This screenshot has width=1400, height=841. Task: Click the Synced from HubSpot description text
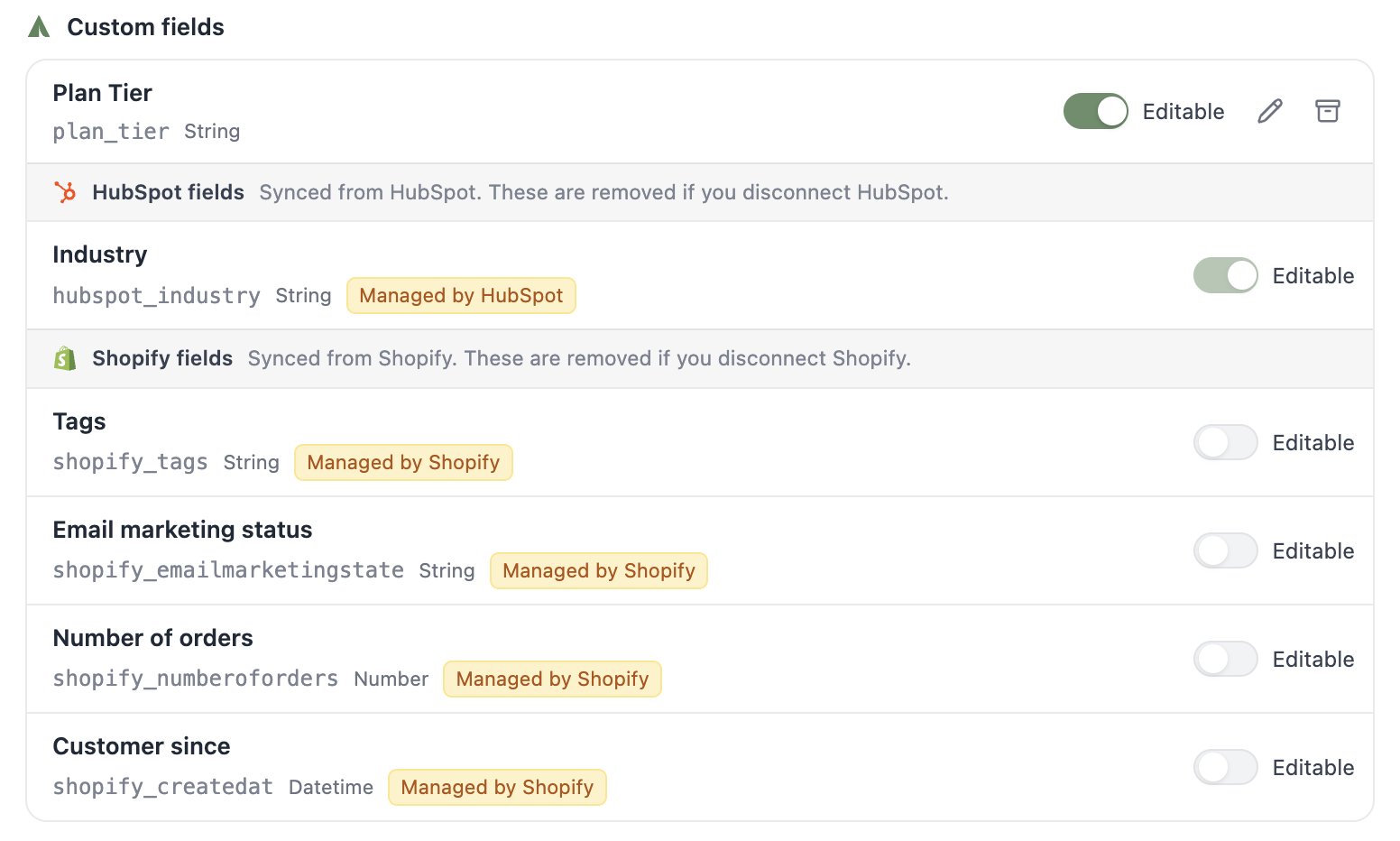point(603,192)
